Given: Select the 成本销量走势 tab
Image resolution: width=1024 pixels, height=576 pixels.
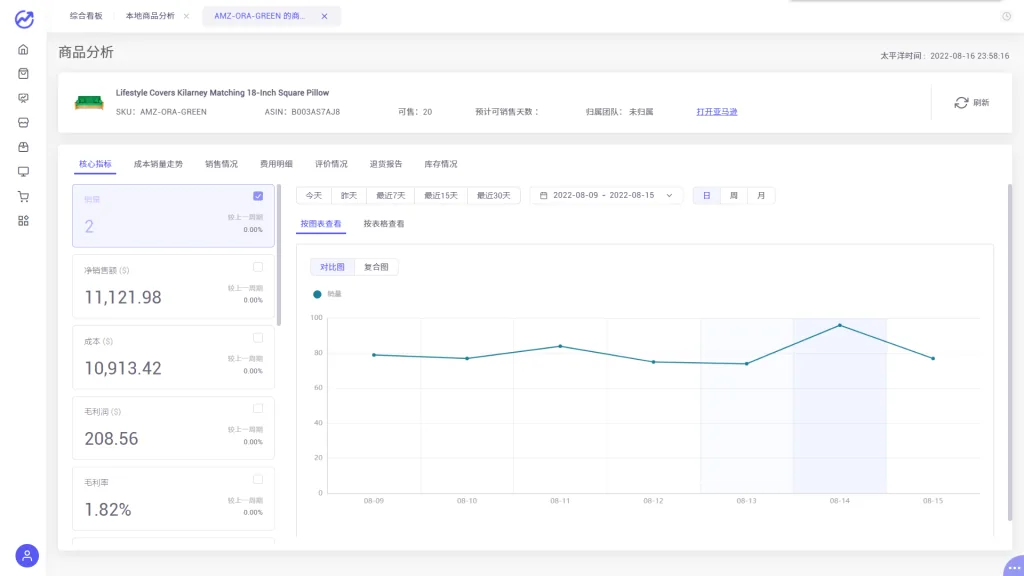Looking at the screenshot, I should point(158,164).
